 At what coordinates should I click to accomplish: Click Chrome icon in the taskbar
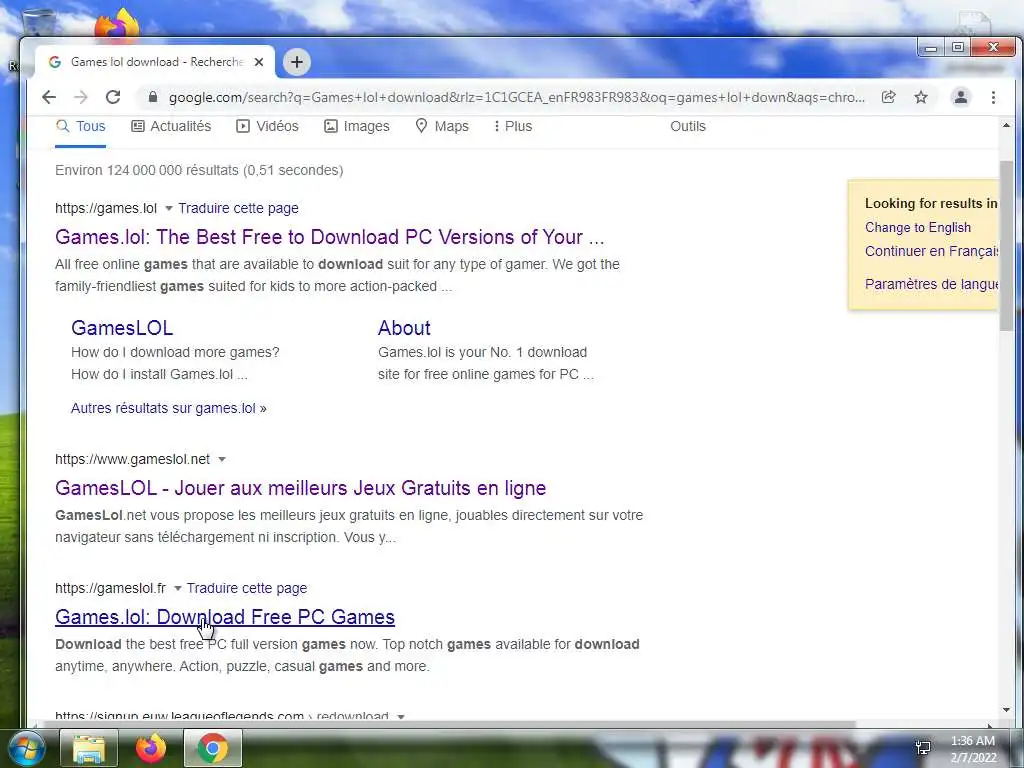pyautogui.click(x=213, y=748)
